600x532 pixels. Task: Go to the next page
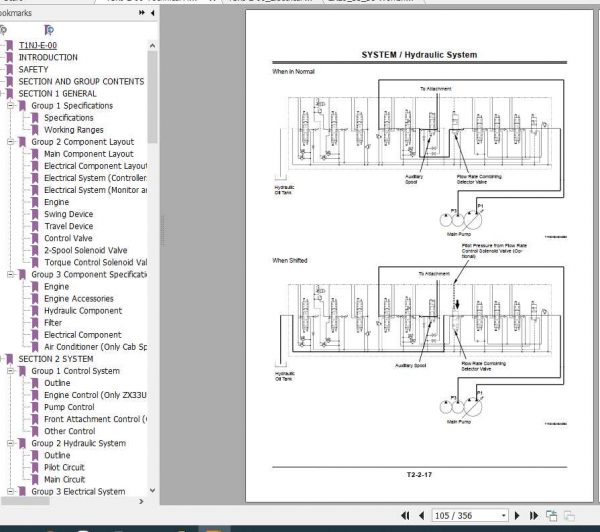pyautogui.click(x=517, y=516)
